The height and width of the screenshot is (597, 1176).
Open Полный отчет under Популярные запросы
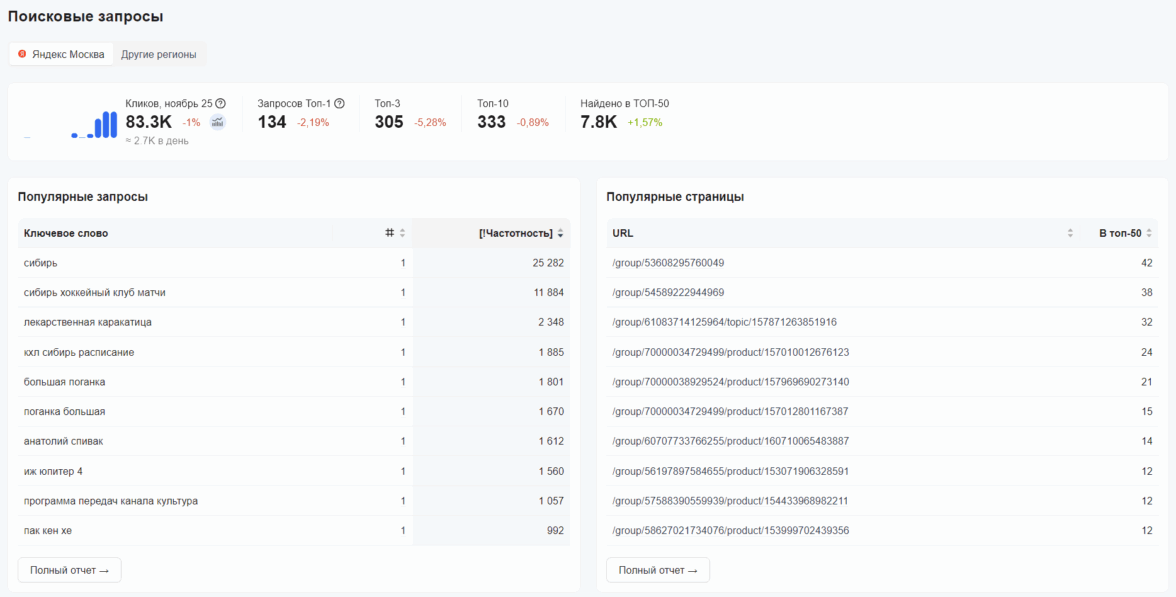pos(69,570)
